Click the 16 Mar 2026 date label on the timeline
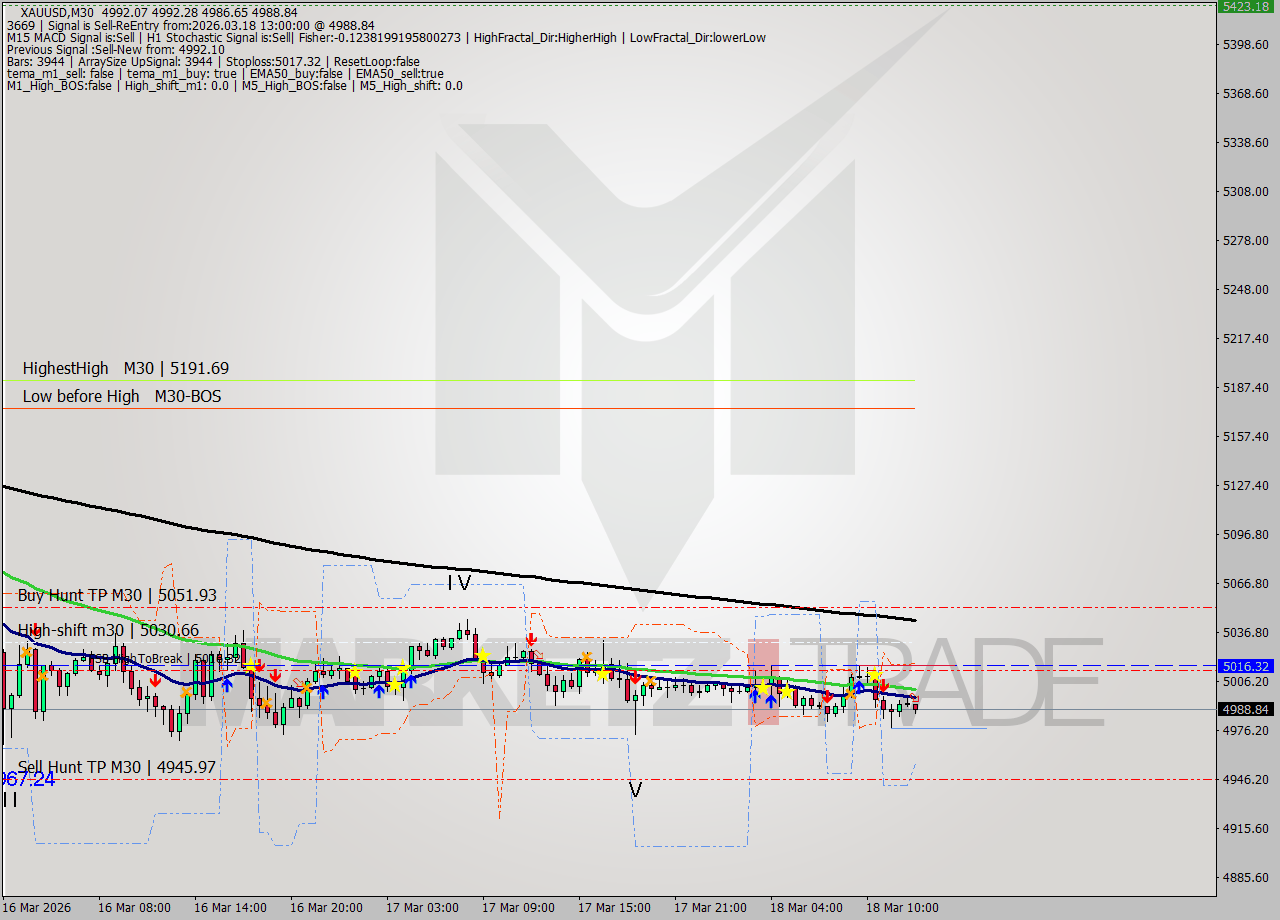The height and width of the screenshot is (920, 1280). (x=37, y=908)
